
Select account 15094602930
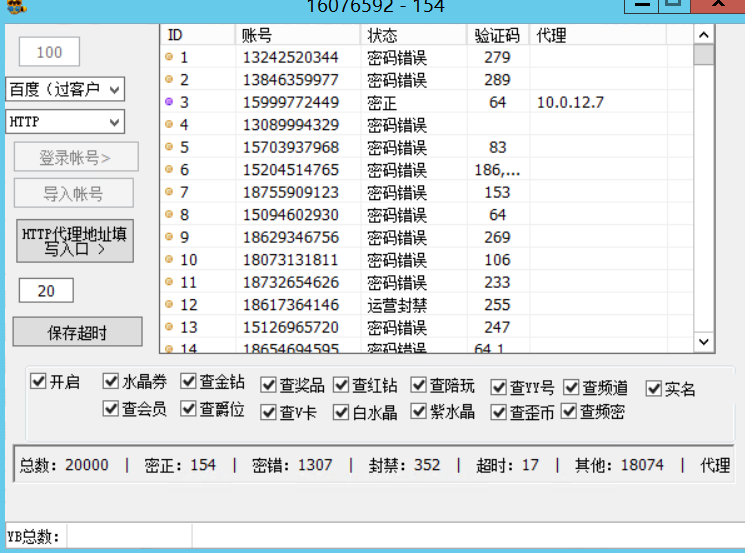(x=290, y=214)
